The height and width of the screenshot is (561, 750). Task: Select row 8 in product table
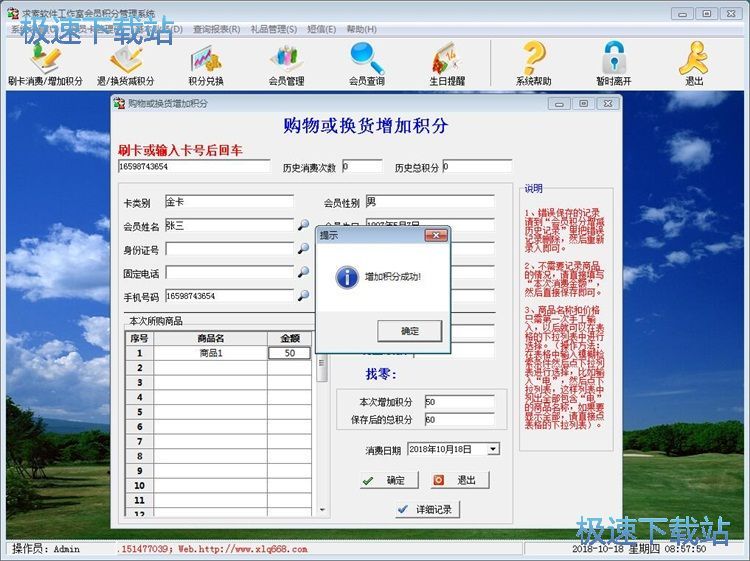coord(218,456)
